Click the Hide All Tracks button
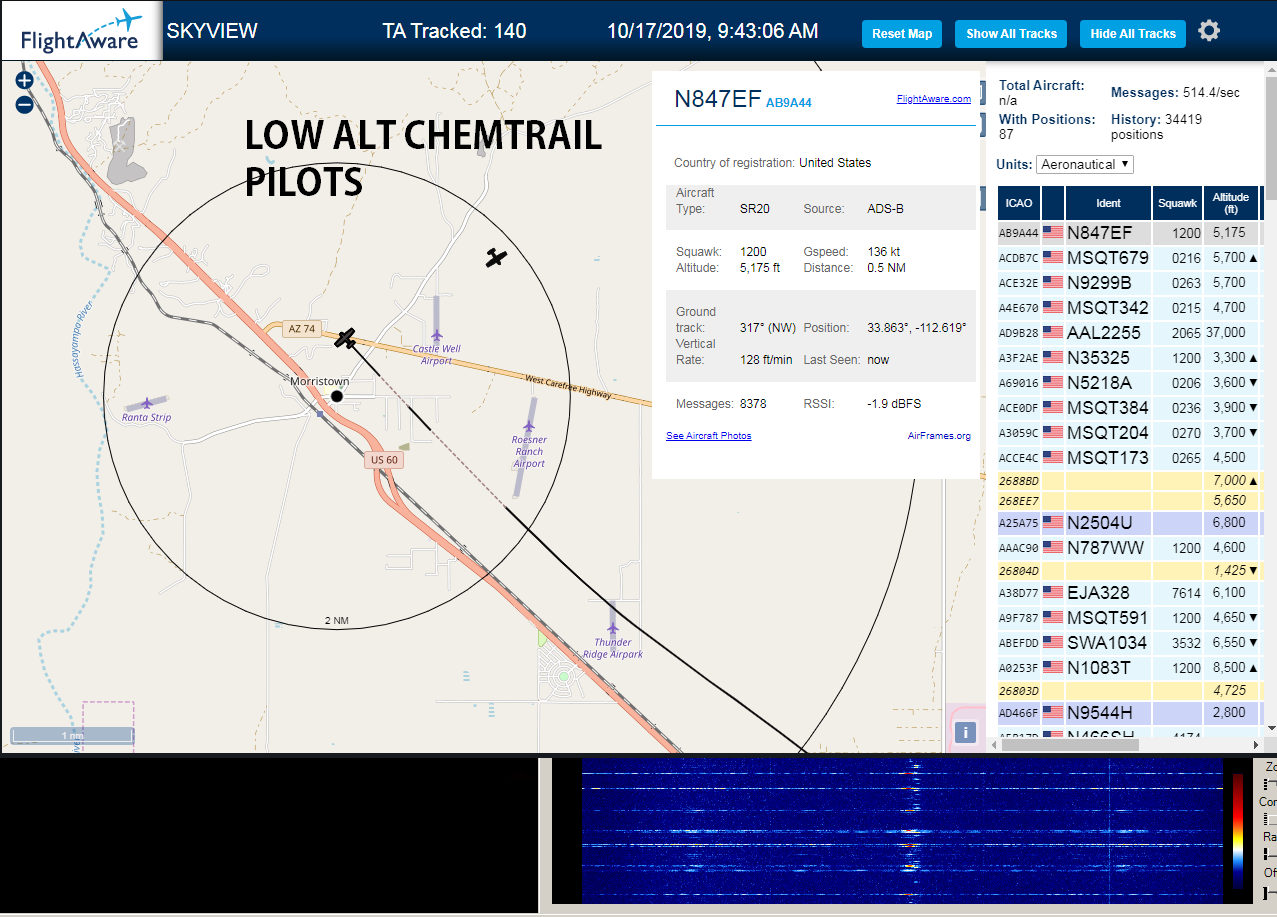 (x=1133, y=33)
